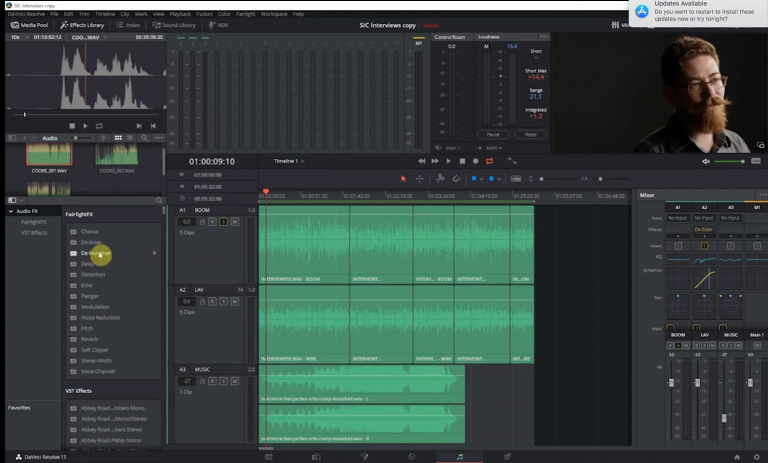Image resolution: width=768 pixels, height=463 pixels.
Task: Click the timeline view options grid icon
Action: [516, 179]
